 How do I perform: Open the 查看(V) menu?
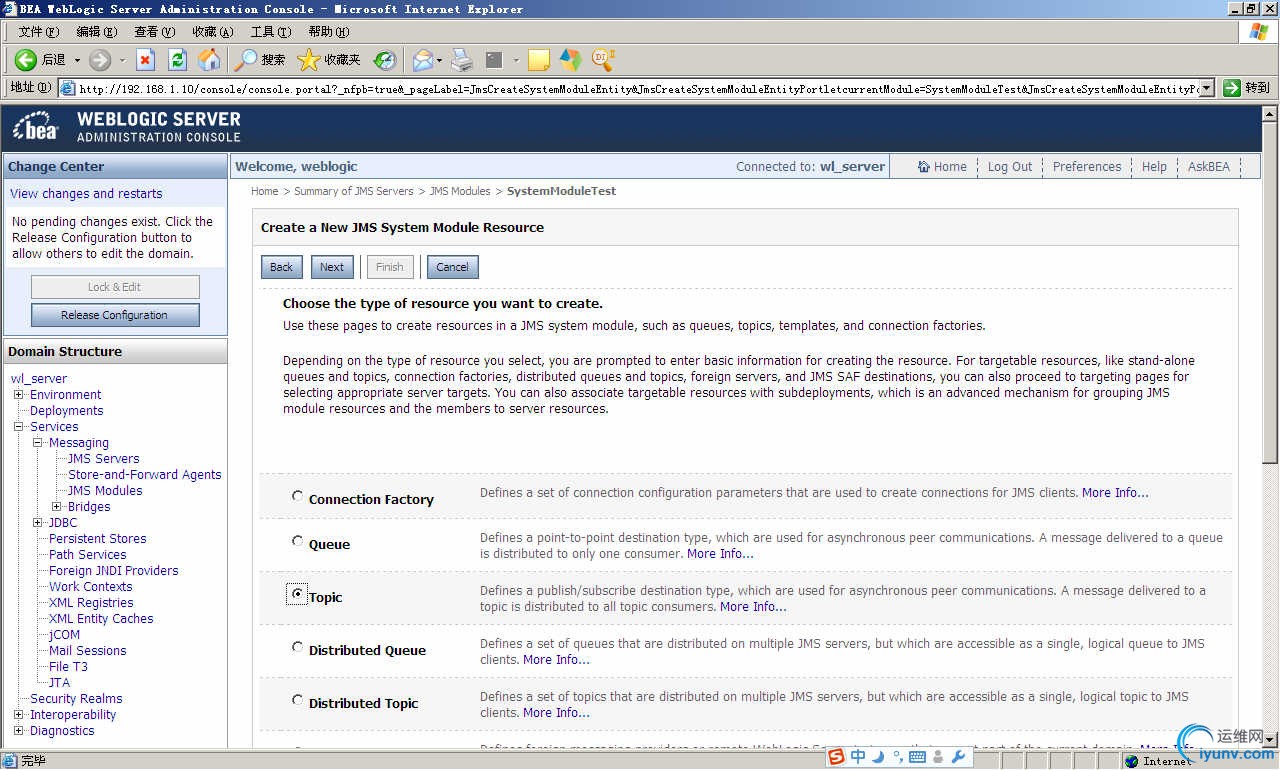tap(154, 32)
